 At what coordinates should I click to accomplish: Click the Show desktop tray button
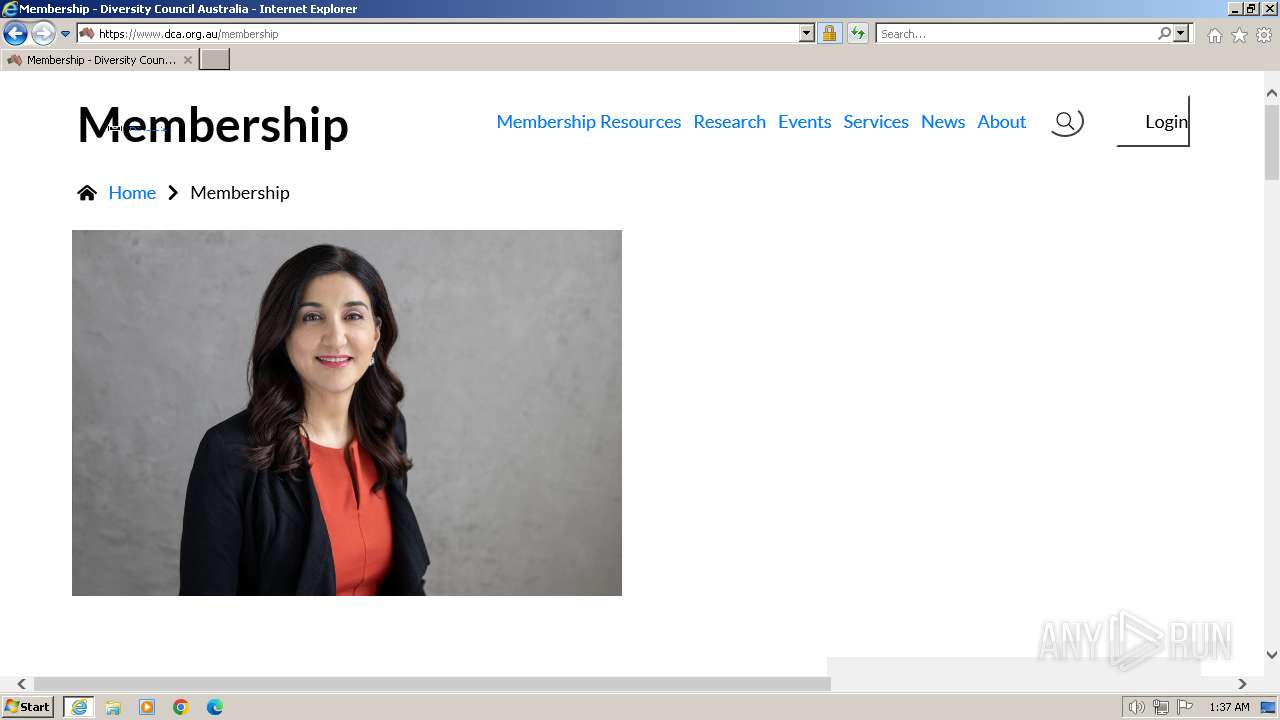tap(1268, 707)
